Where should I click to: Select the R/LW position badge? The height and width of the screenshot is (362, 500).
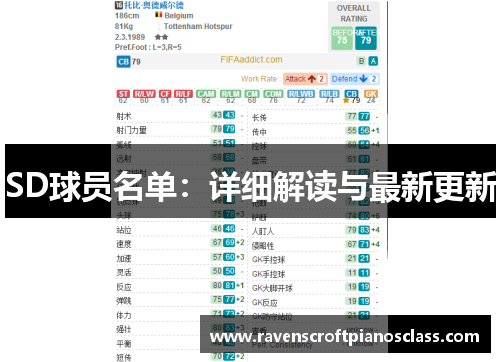(144, 94)
